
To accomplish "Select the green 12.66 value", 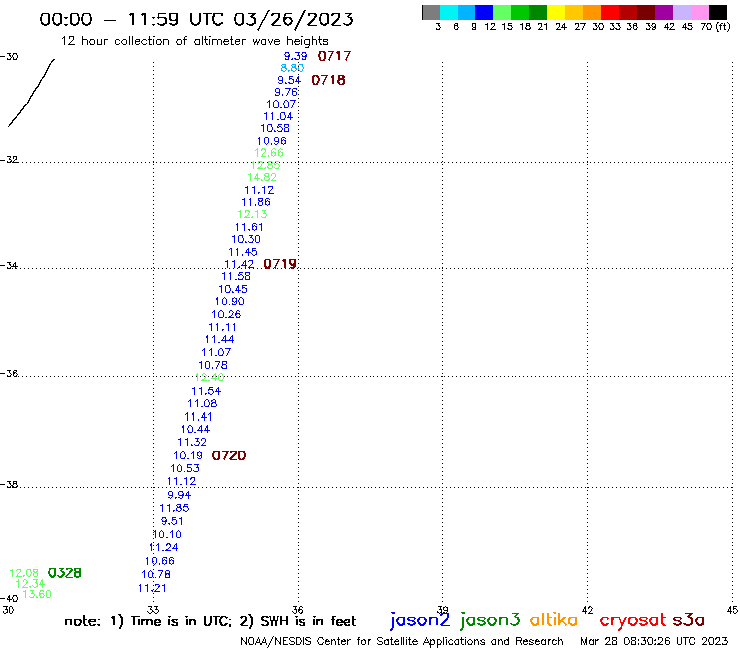I will (269, 153).
